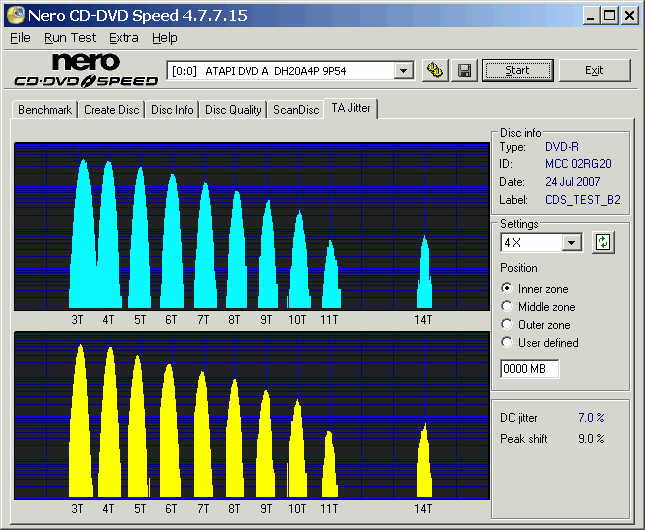Enable the User defined position option

[x=507, y=343]
